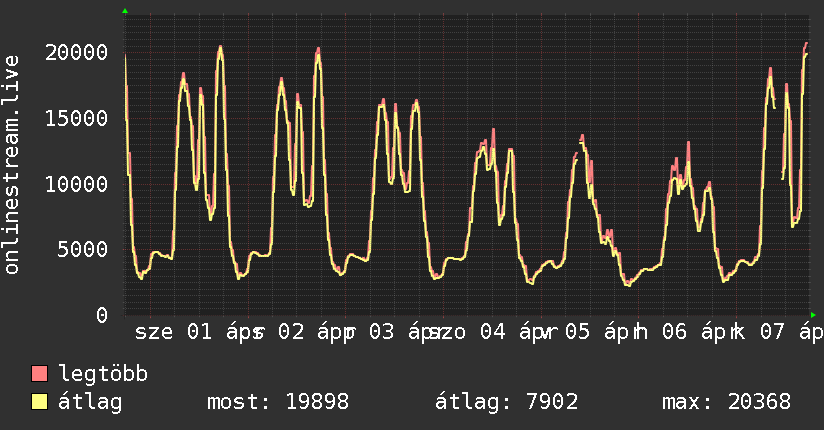Click the yellow átlag legend swatch
The height and width of the screenshot is (430, 824).
pyautogui.click(x=40, y=402)
